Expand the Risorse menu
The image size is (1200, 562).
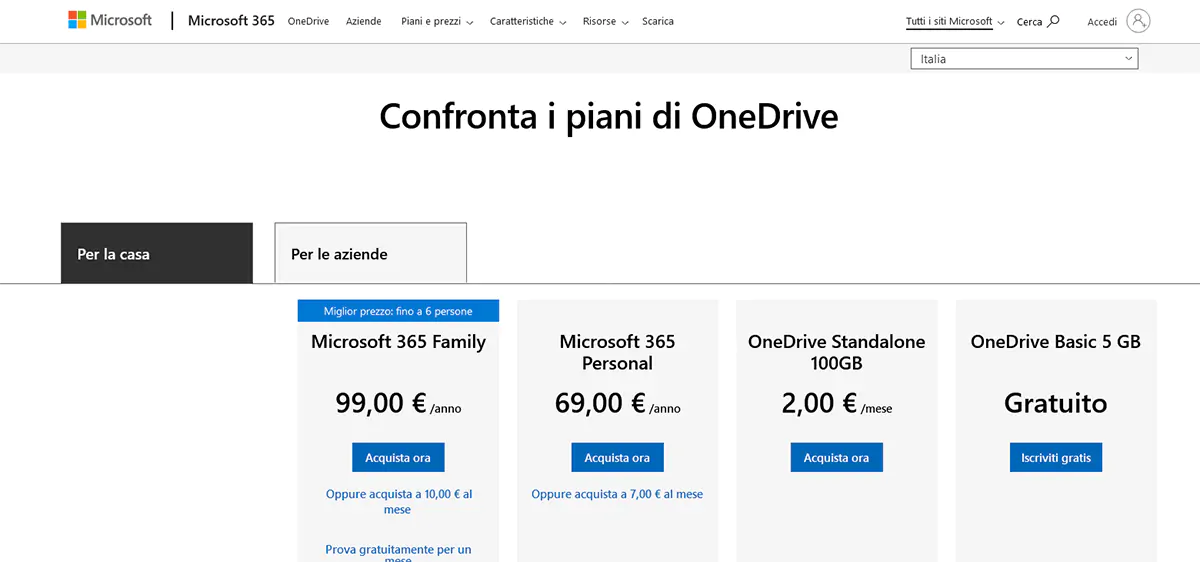[606, 22]
